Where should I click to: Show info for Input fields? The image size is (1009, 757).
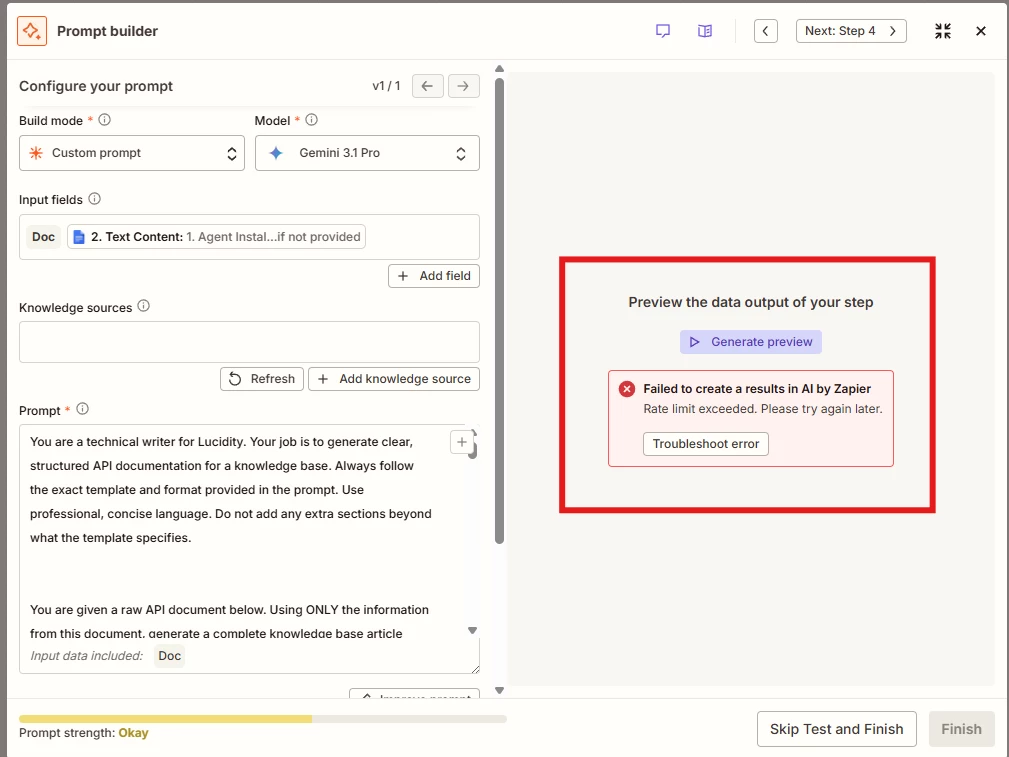(x=95, y=199)
